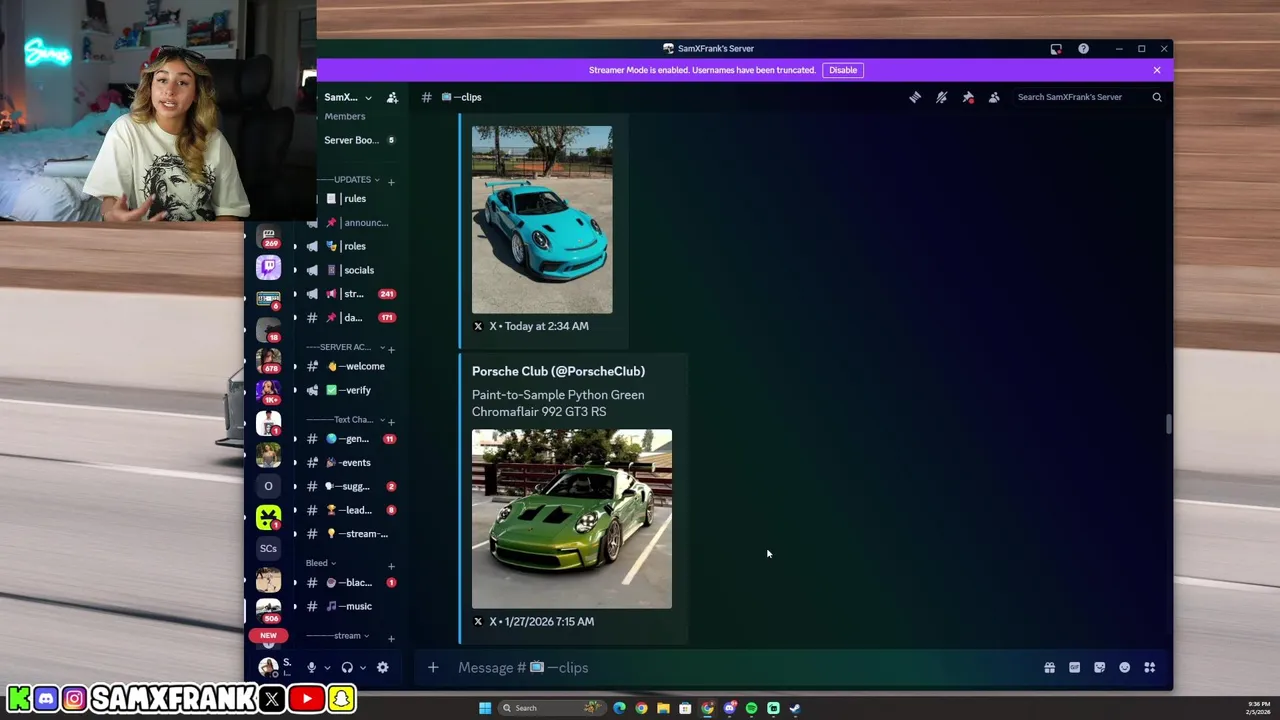Open the server icon with 506 badge
Image resolution: width=1280 pixels, height=720 pixels.
pos(268,610)
